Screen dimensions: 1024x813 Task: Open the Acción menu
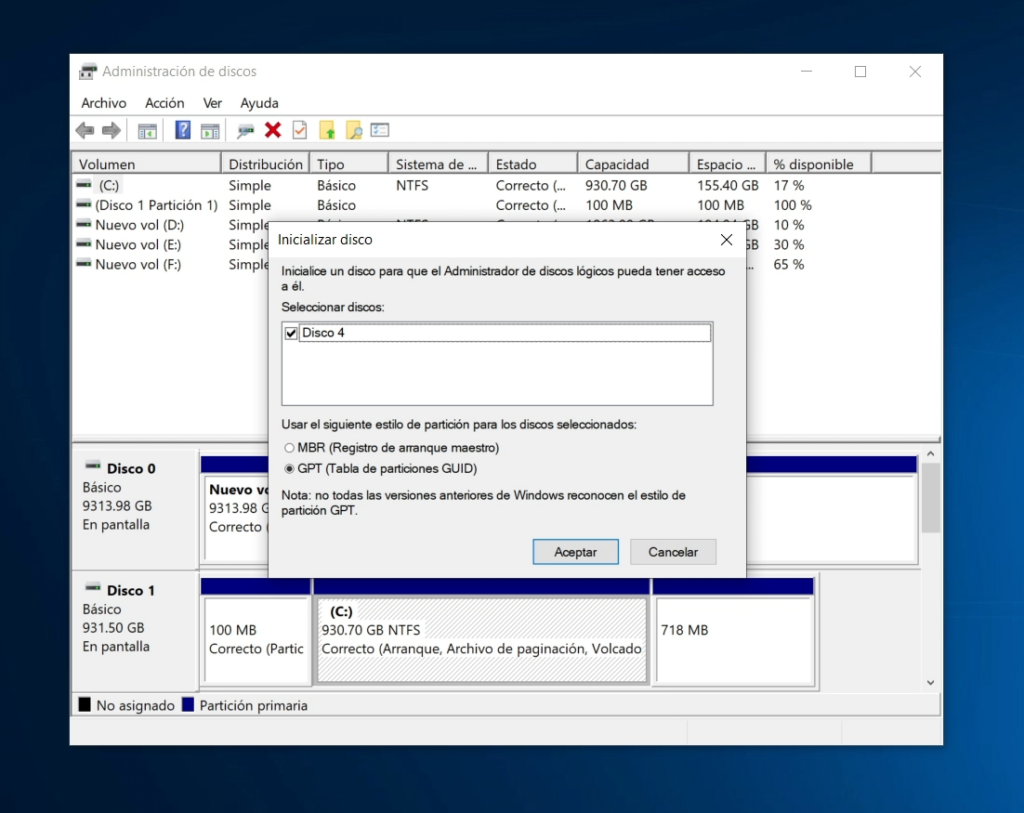point(164,103)
